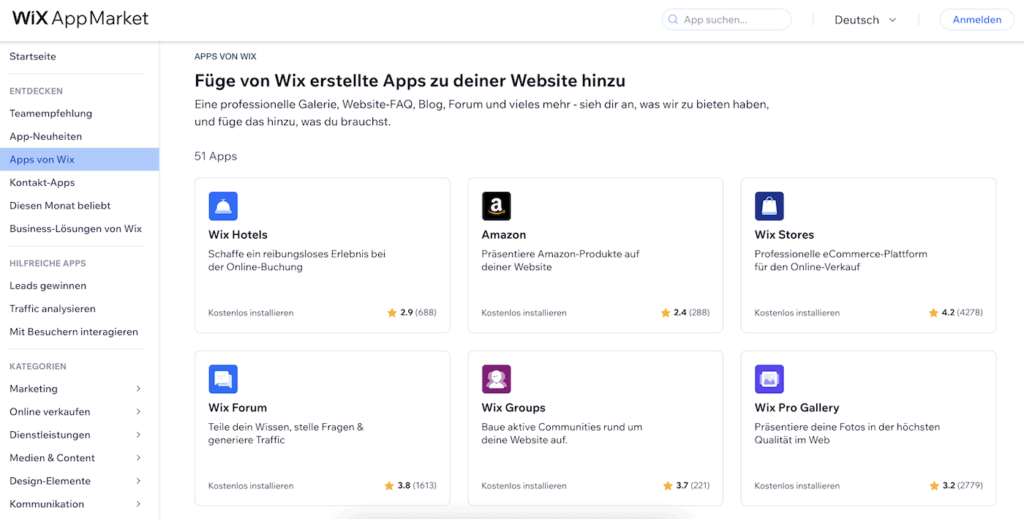
Task: Expand the Medien & Content chevron
Action: tap(138, 458)
